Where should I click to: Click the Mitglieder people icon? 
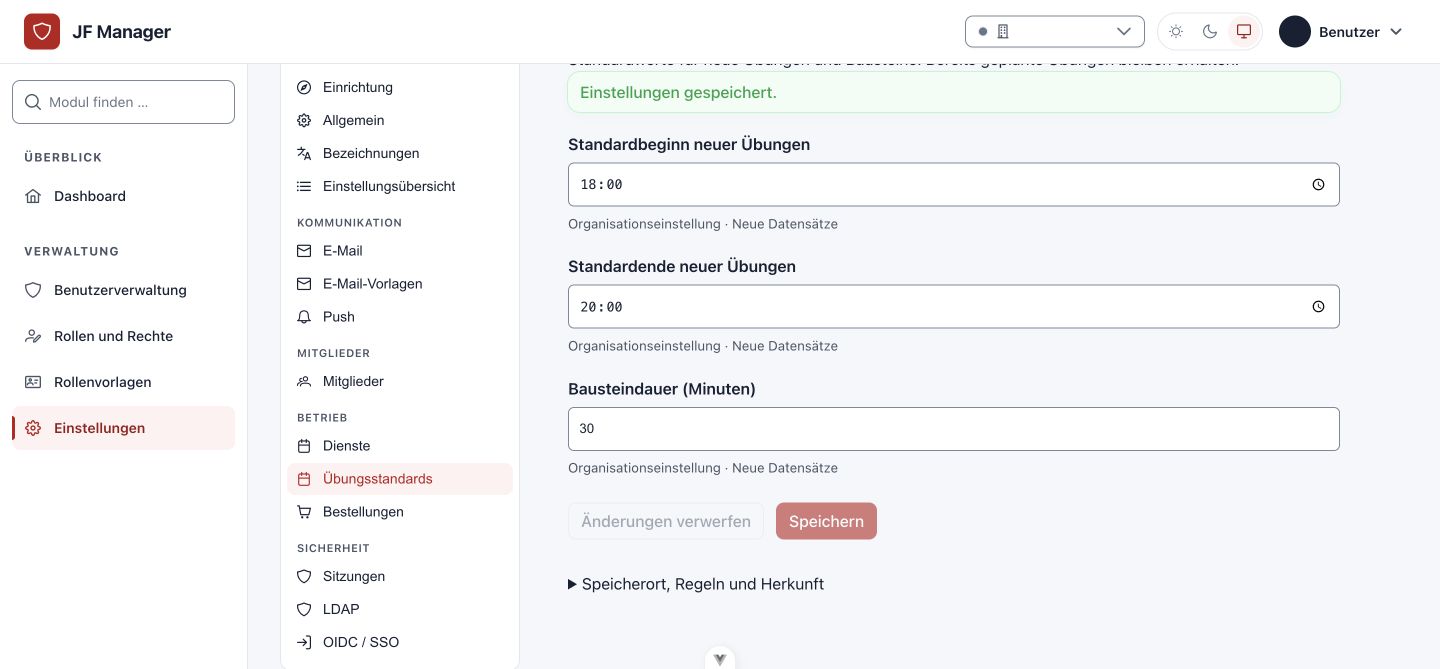304,381
